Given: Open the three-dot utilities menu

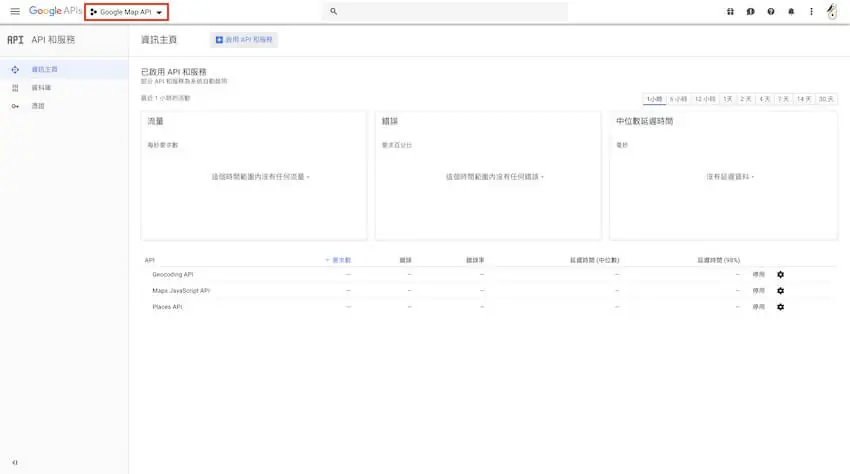Looking at the screenshot, I should pyautogui.click(x=811, y=11).
